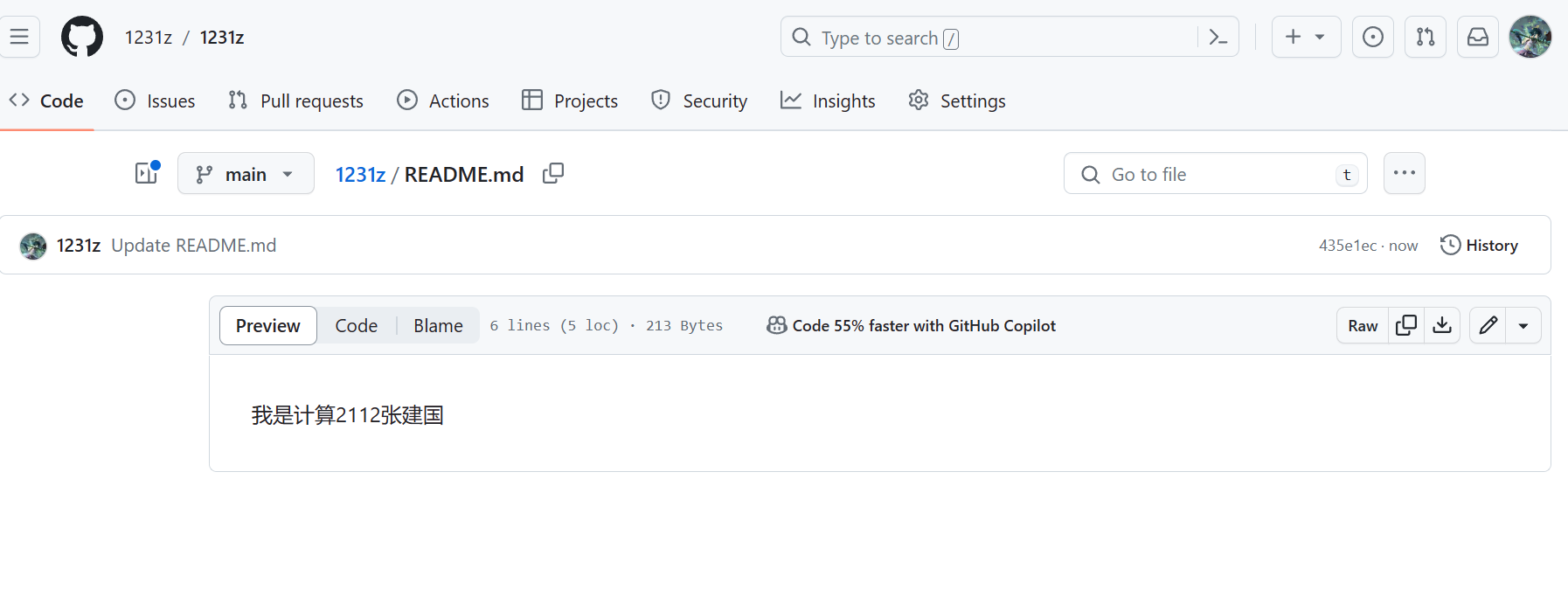Open the hamburger navigation menu

[19, 37]
